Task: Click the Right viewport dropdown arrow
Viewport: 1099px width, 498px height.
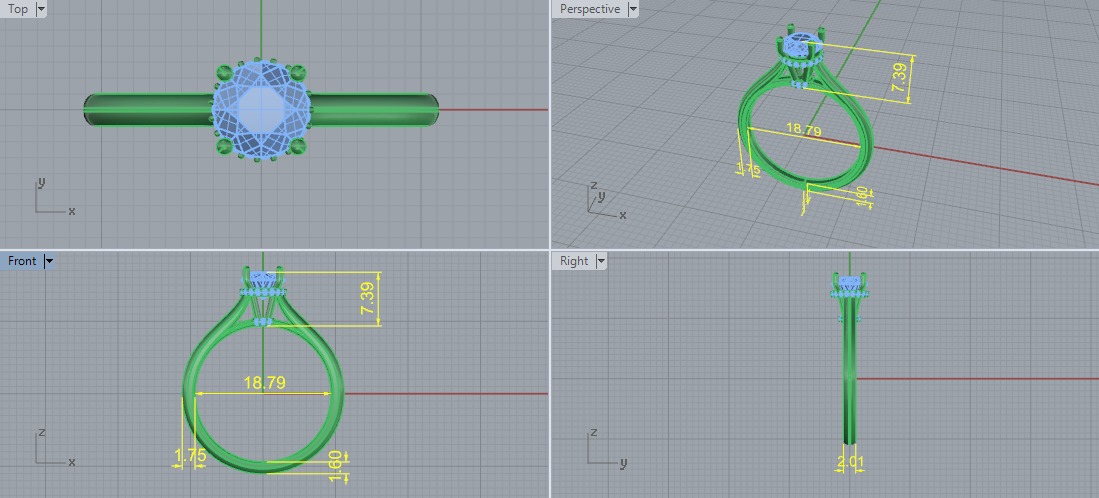Action: pyautogui.click(x=601, y=261)
